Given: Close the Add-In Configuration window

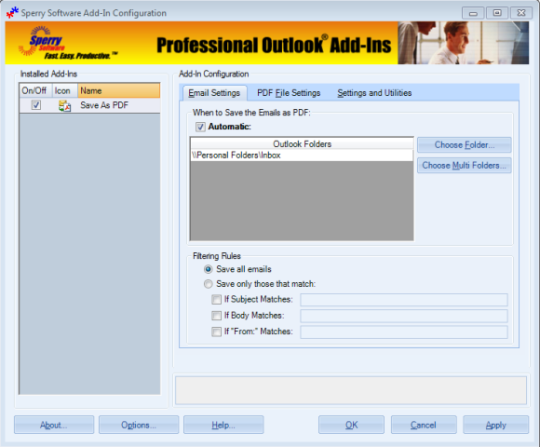Looking at the screenshot, I should pos(521,13).
